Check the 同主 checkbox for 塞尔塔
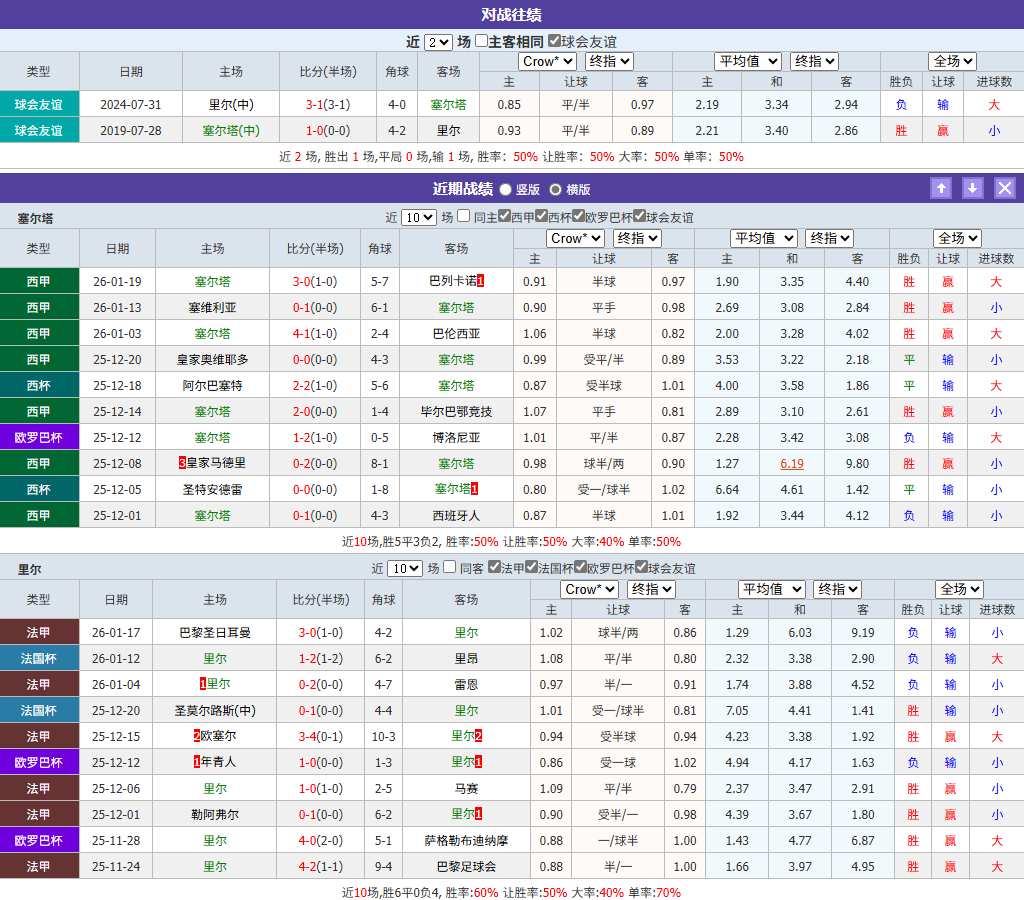 [x=461, y=217]
